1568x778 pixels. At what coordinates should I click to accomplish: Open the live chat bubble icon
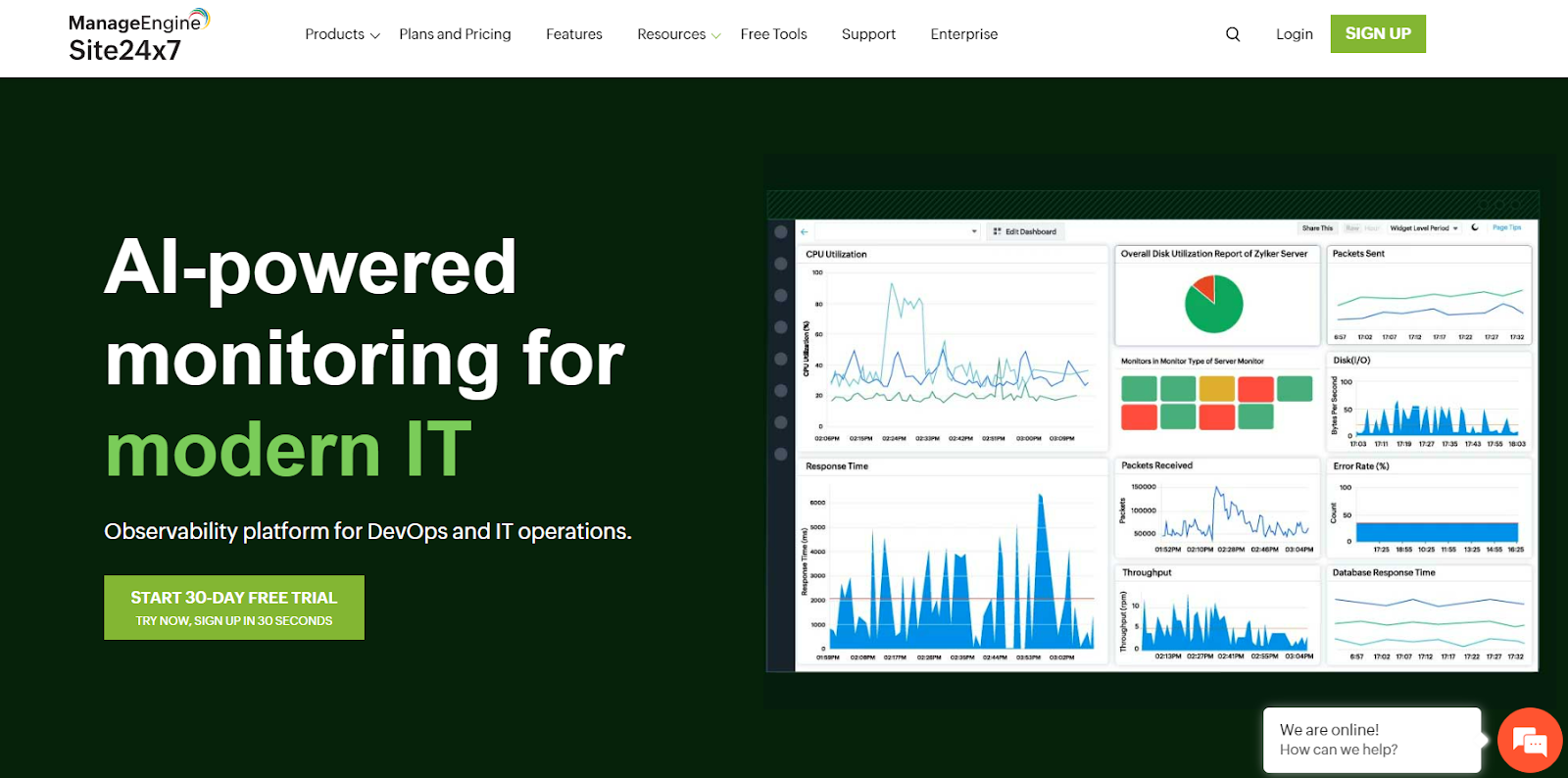point(1530,741)
